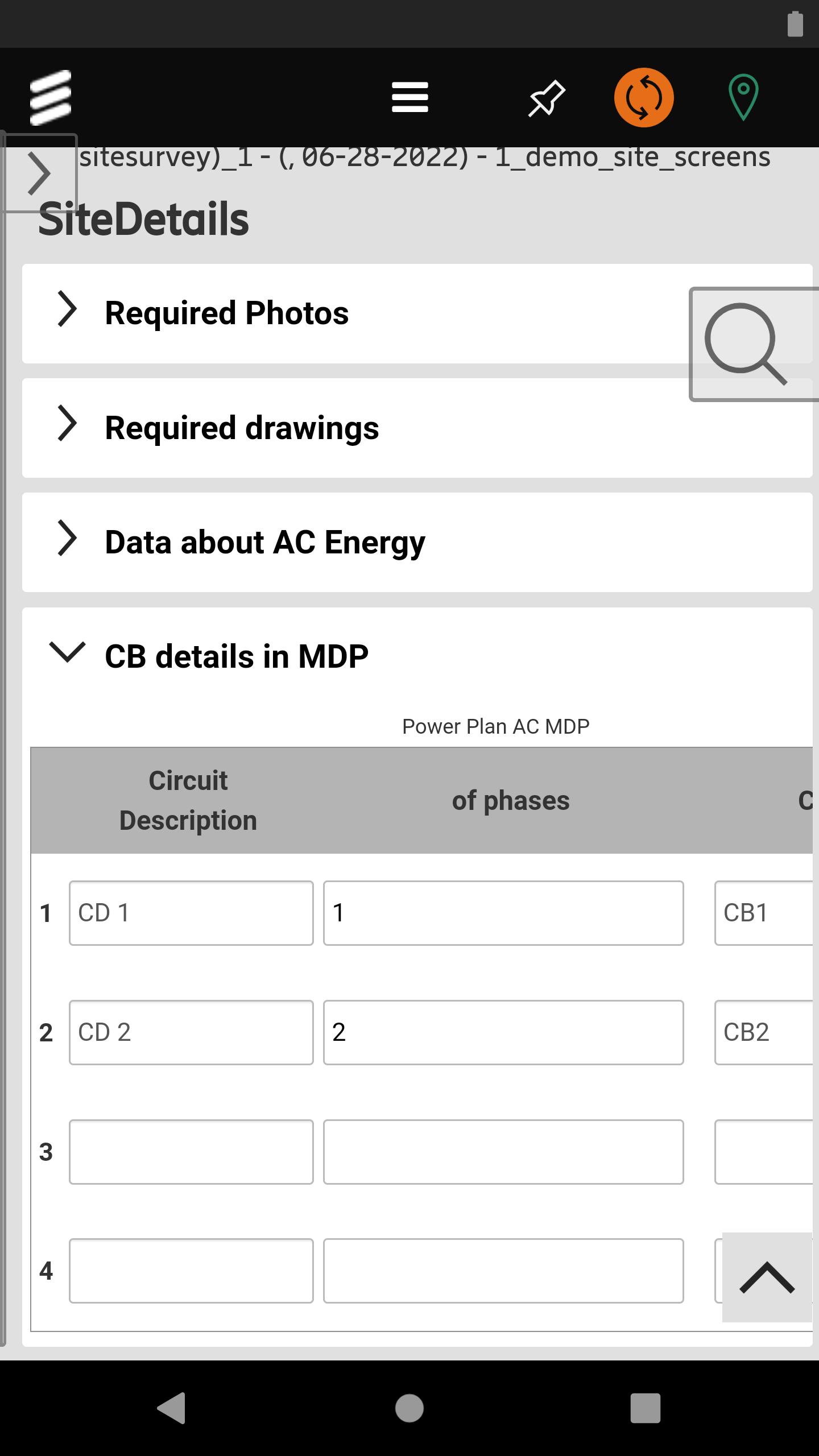Tap the Android back navigation button
The width and height of the screenshot is (819, 1456).
click(171, 1408)
